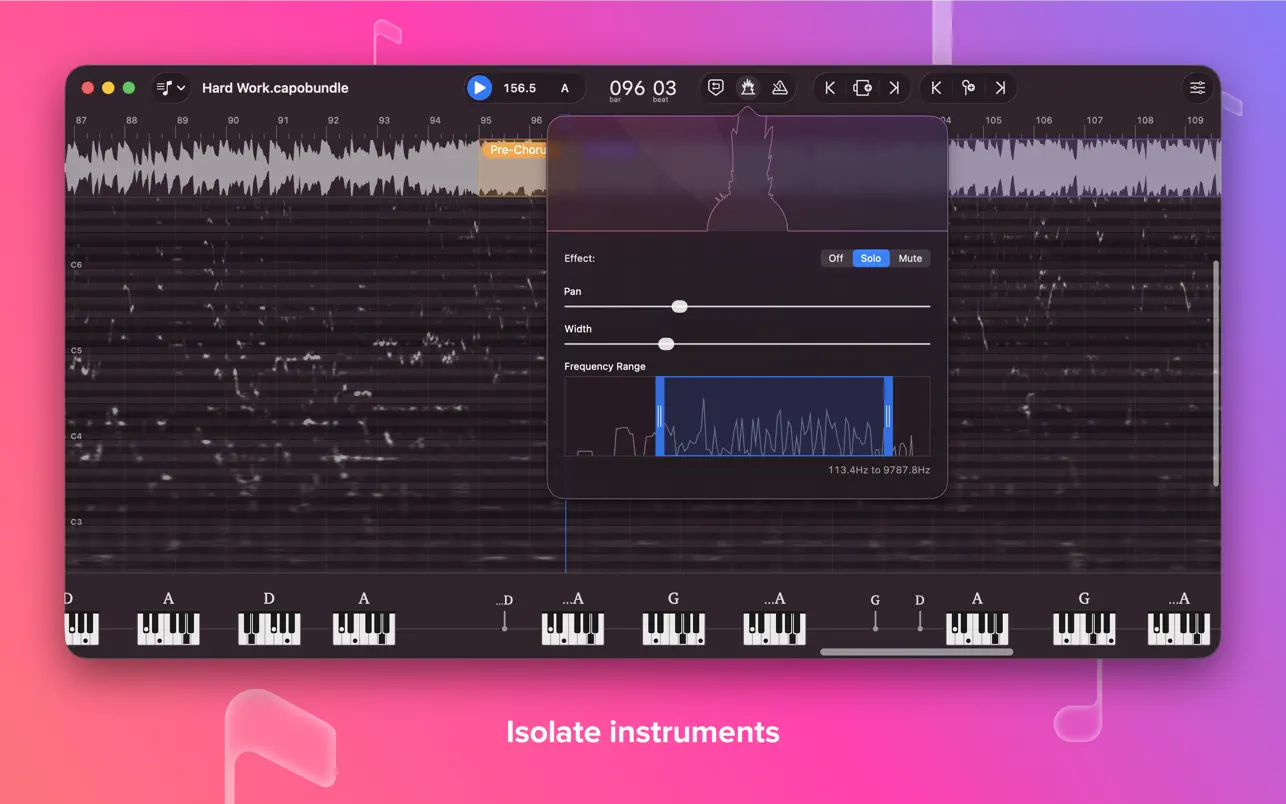
Task: Open the music note view dropdown
Action: (x=171, y=88)
